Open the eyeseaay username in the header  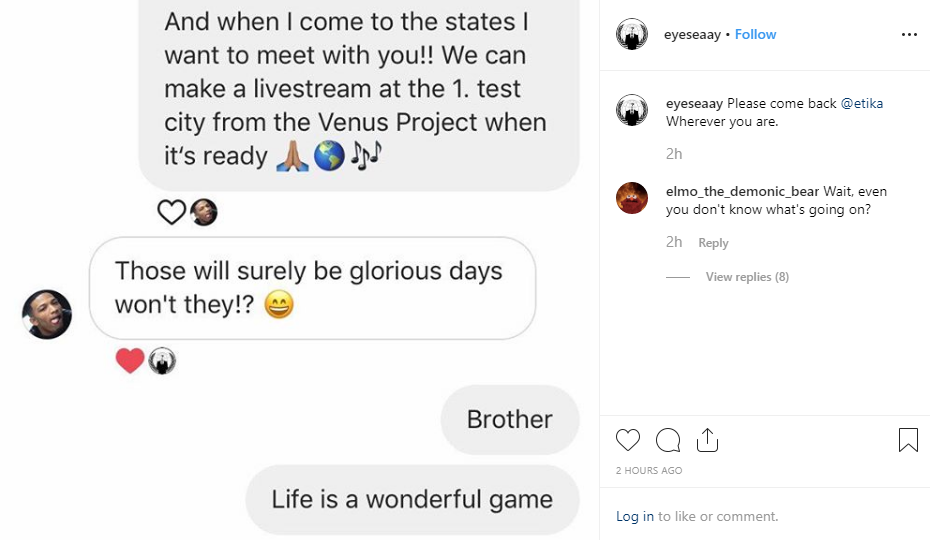[x=692, y=34]
